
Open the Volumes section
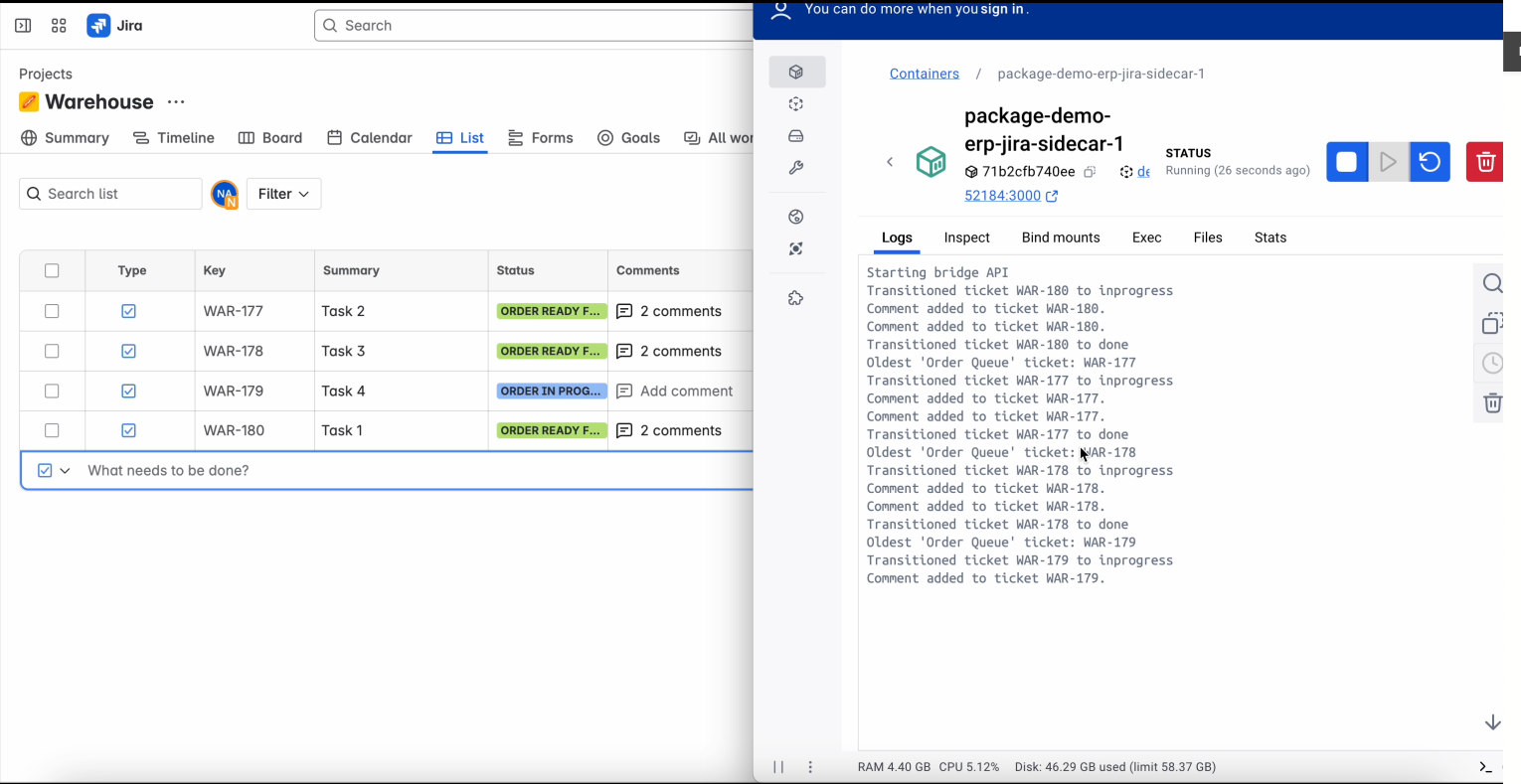click(x=795, y=135)
